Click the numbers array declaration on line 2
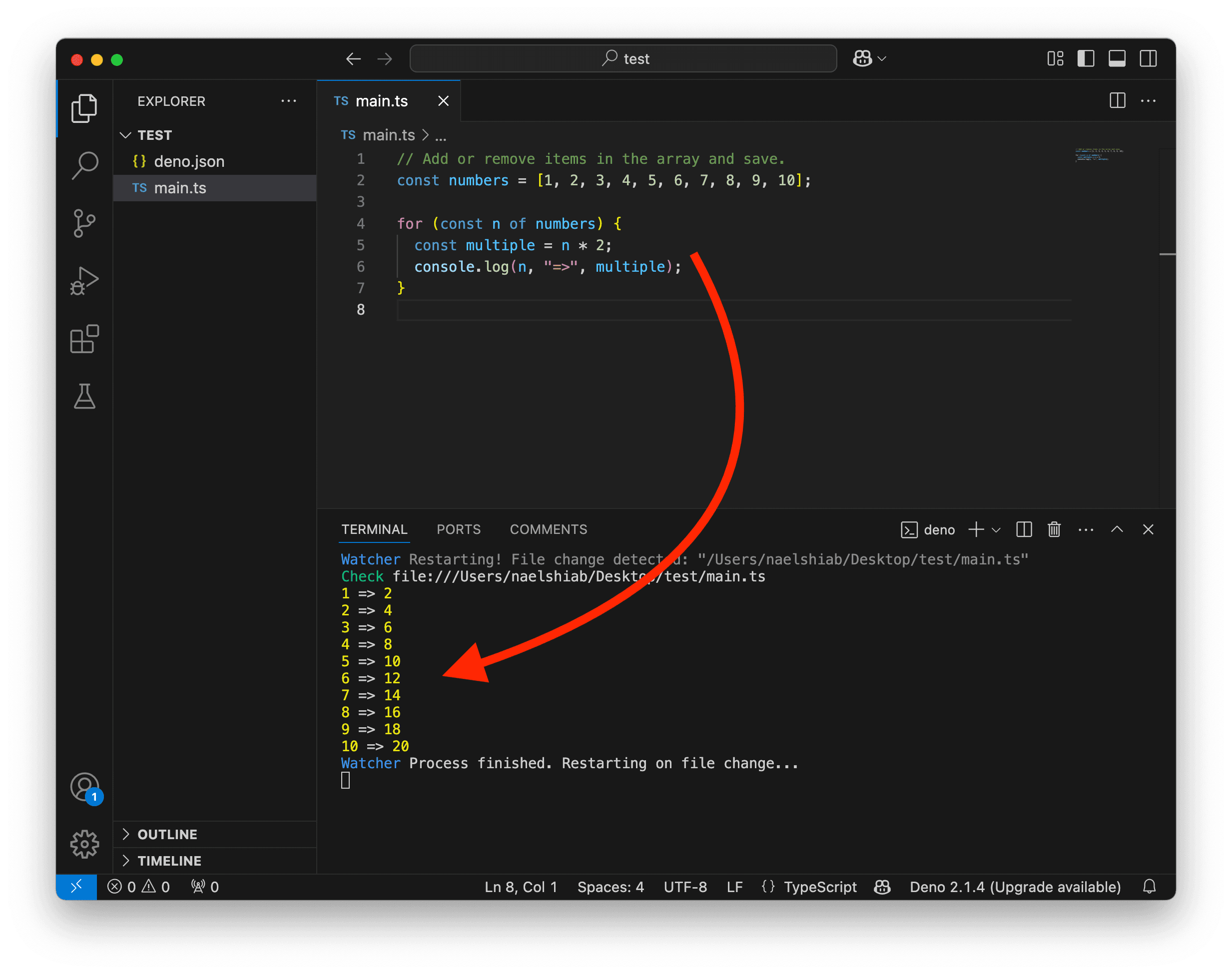 coord(604,180)
